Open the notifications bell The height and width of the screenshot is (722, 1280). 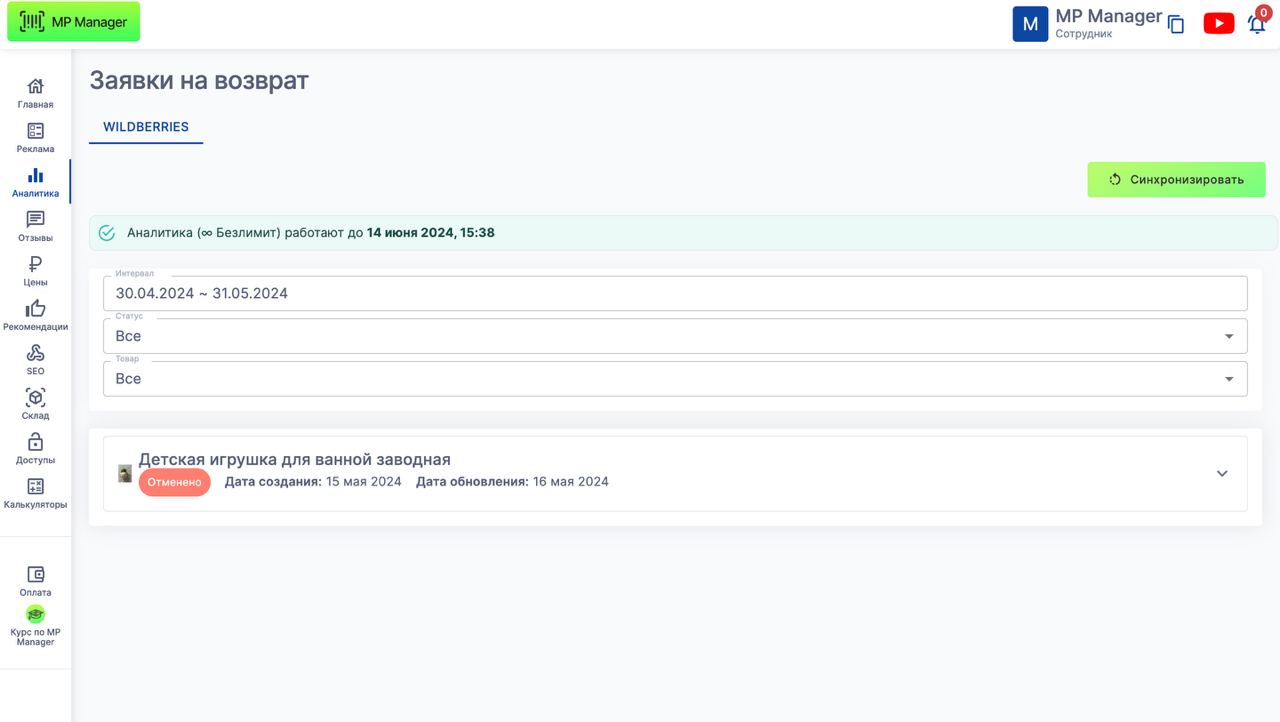pos(1257,25)
